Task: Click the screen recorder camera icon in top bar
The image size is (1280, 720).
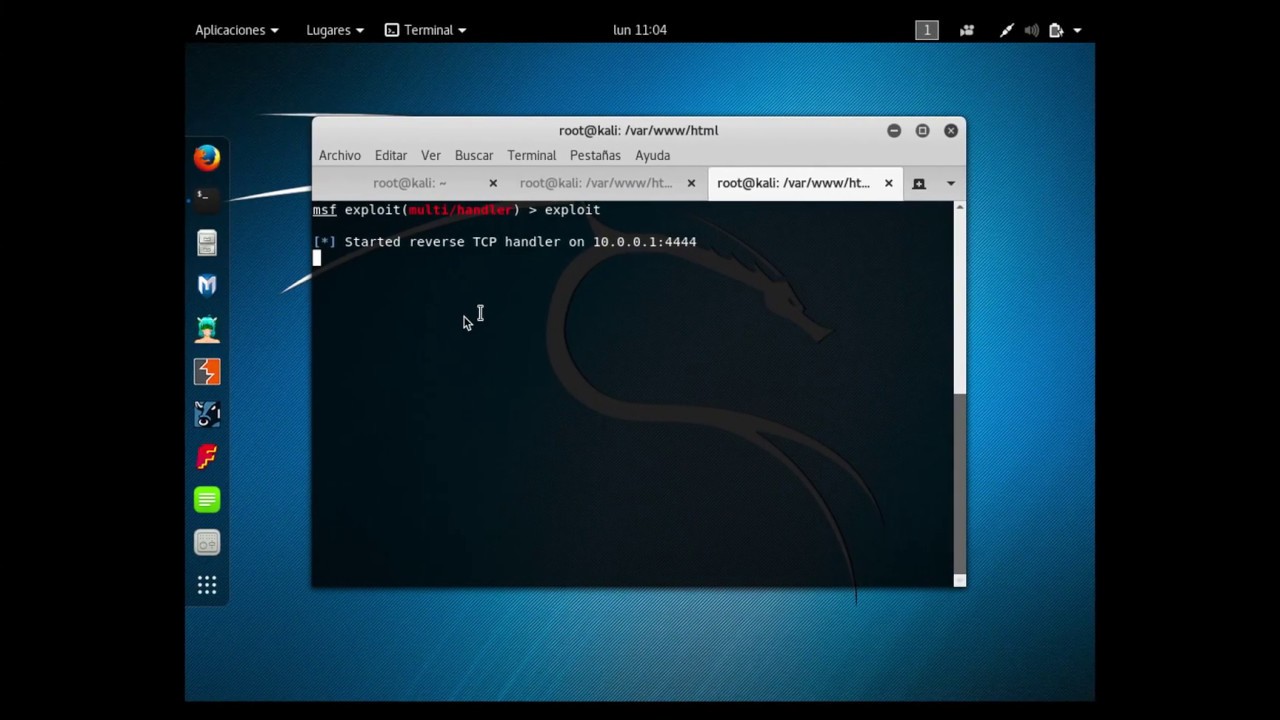Action: click(x=967, y=30)
